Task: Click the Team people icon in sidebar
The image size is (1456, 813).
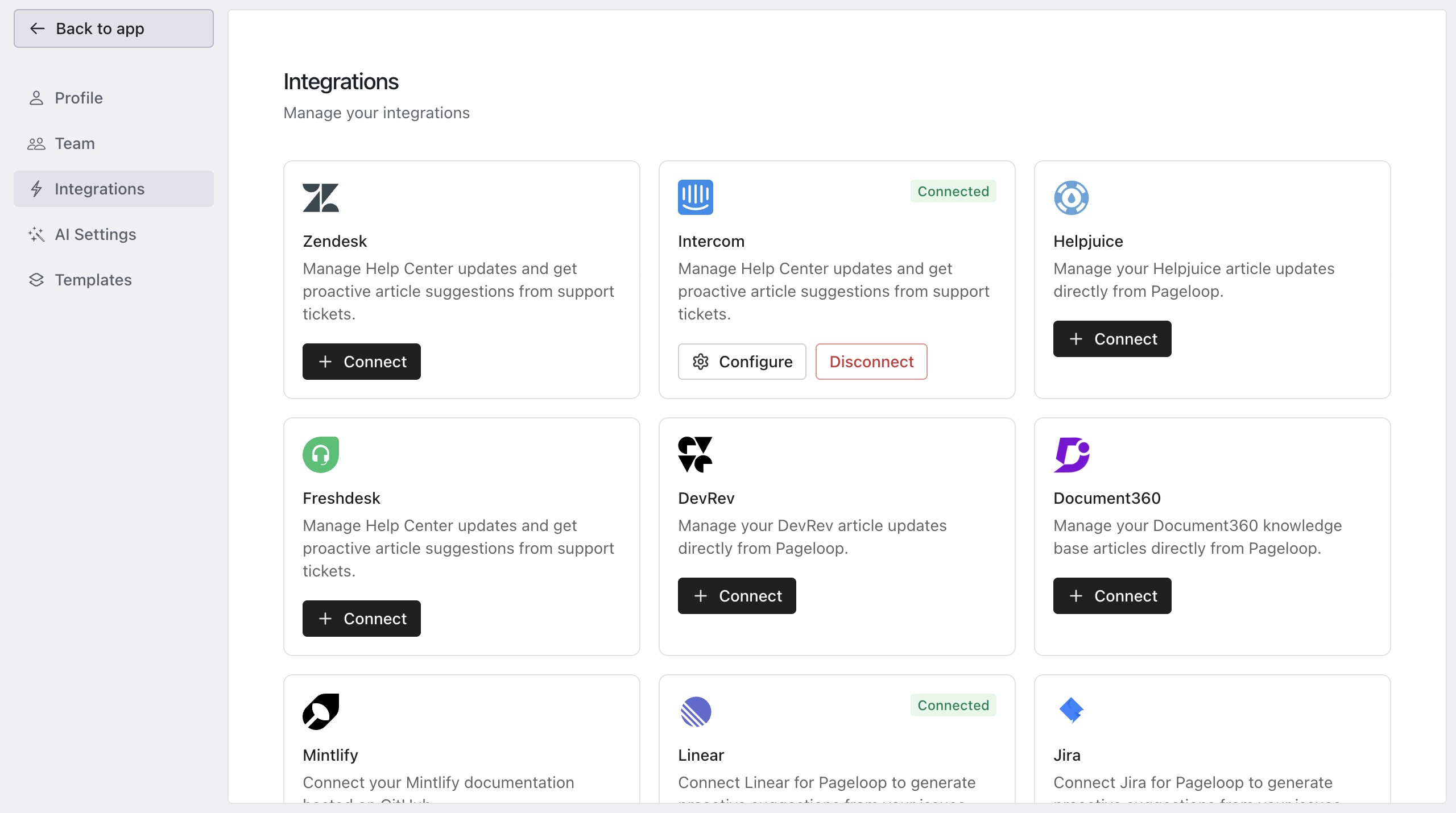Action: (36, 143)
